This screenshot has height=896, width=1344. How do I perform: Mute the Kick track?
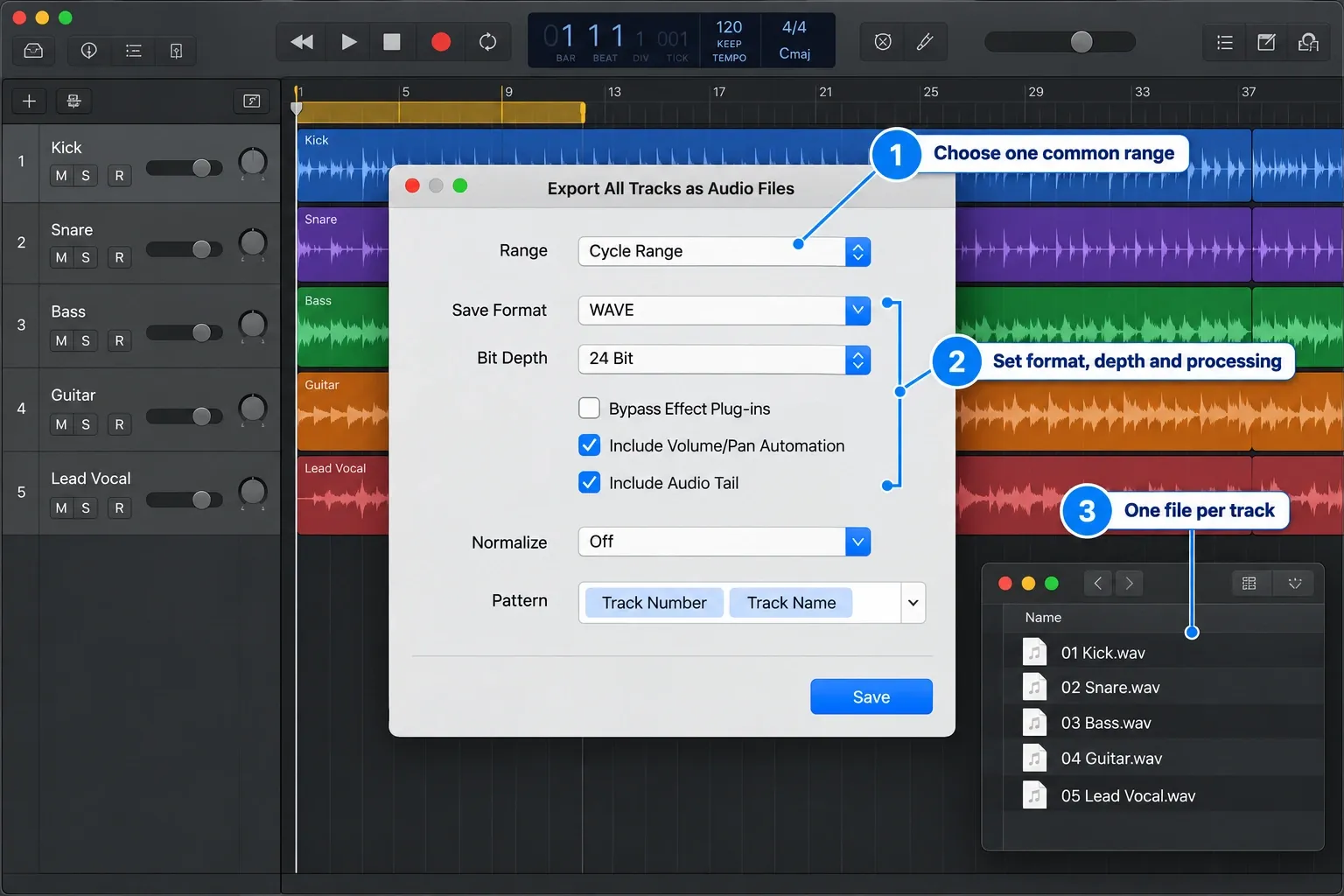(x=61, y=176)
